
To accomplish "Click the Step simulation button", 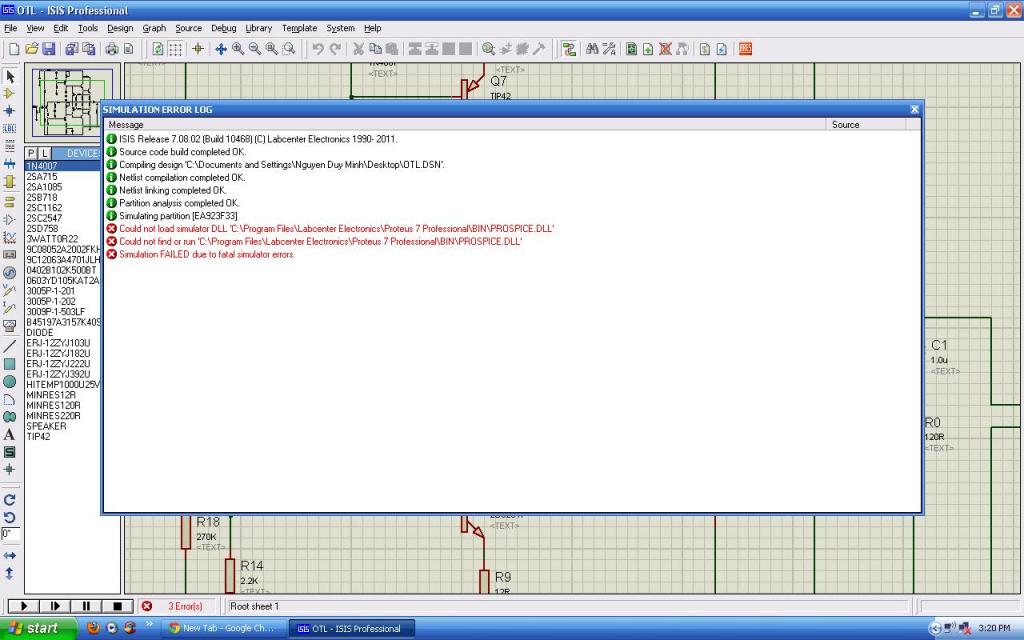I will click(x=55, y=607).
